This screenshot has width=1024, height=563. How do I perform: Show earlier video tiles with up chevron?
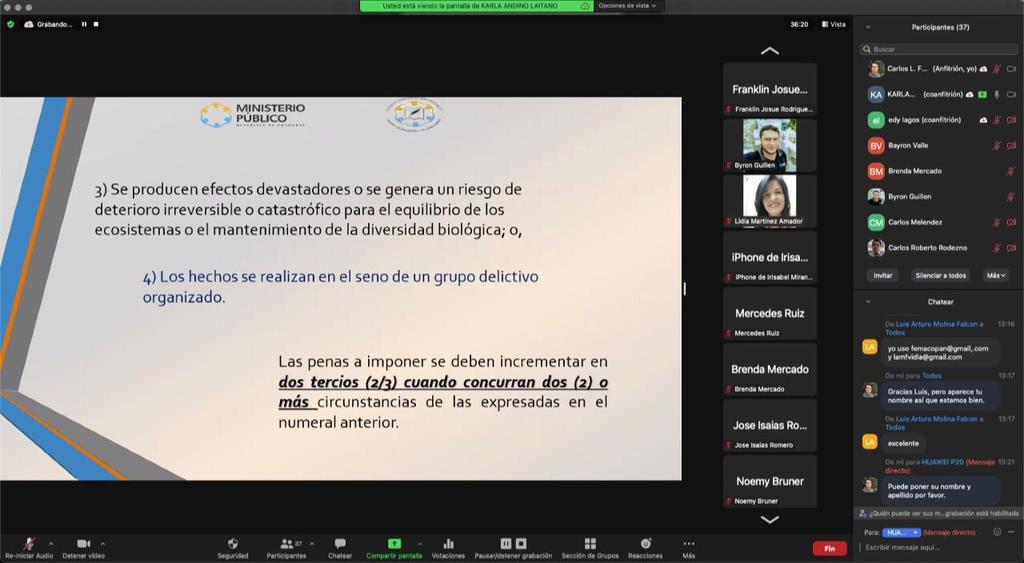point(770,51)
